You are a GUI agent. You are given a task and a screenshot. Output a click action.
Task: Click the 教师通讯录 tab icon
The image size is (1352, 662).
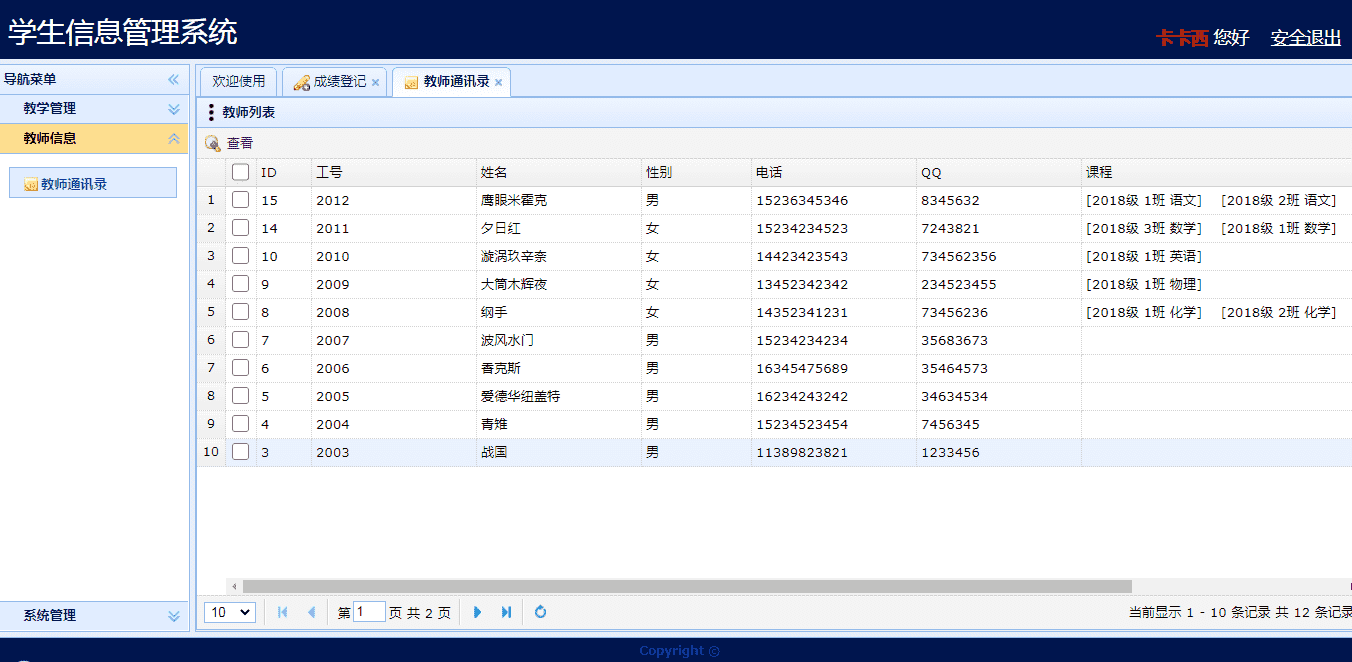coord(411,83)
